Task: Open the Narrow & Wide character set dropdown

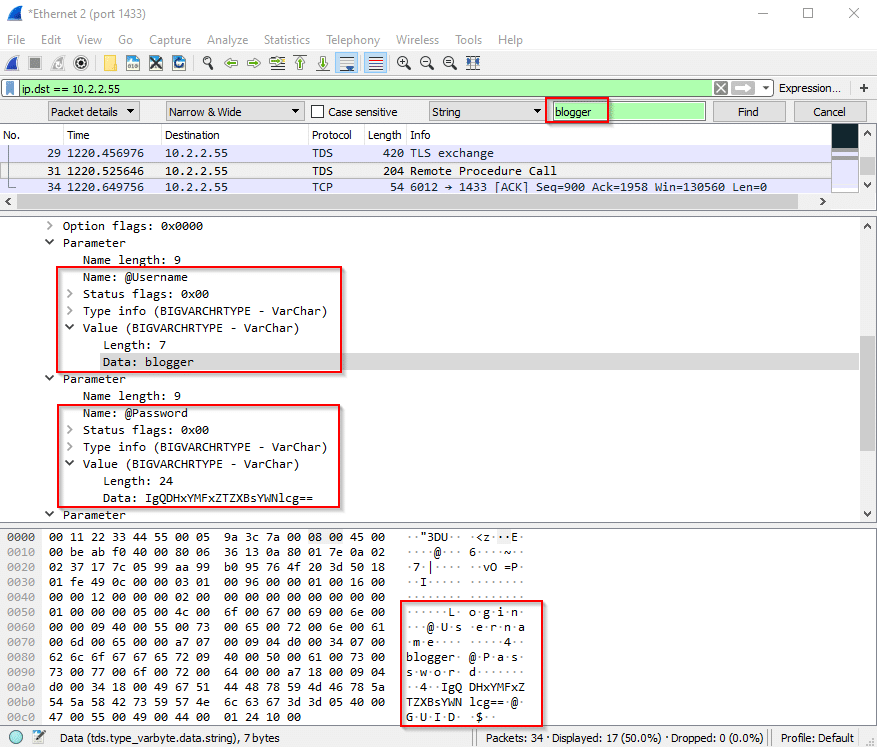Action: click(235, 111)
